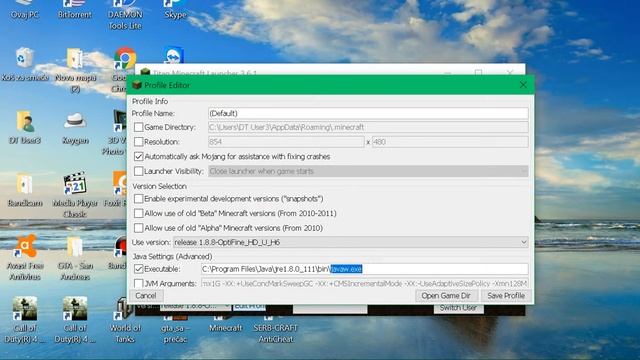Click the Cancel button
640x360 pixels.
coord(146,296)
